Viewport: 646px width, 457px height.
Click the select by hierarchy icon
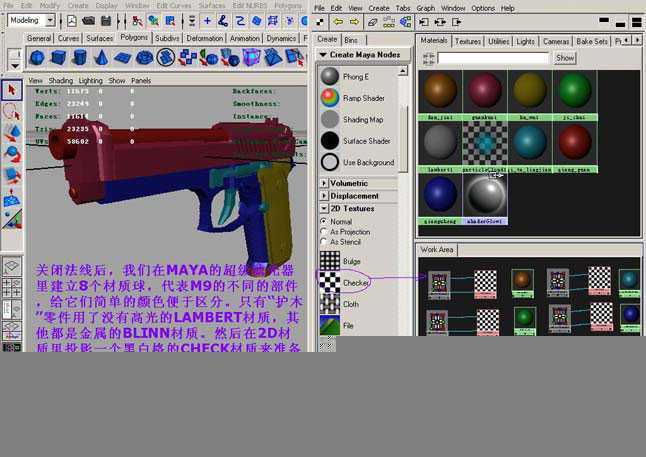137,21
